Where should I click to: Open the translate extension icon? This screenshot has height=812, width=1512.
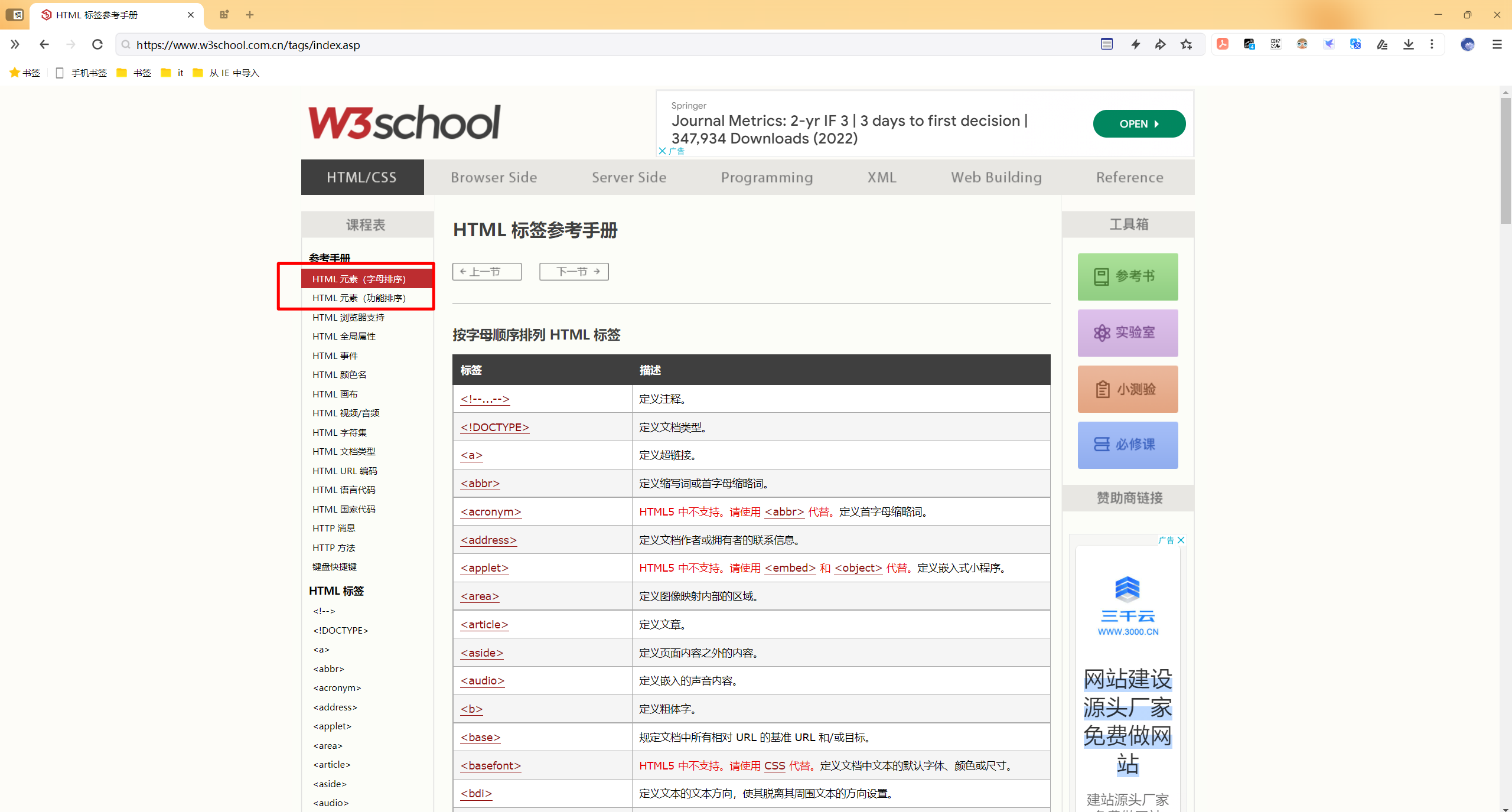click(x=1355, y=44)
